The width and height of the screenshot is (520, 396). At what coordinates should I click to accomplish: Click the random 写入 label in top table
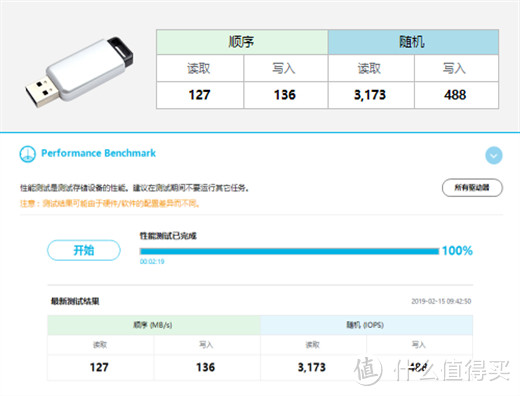(x=454, y=68)
